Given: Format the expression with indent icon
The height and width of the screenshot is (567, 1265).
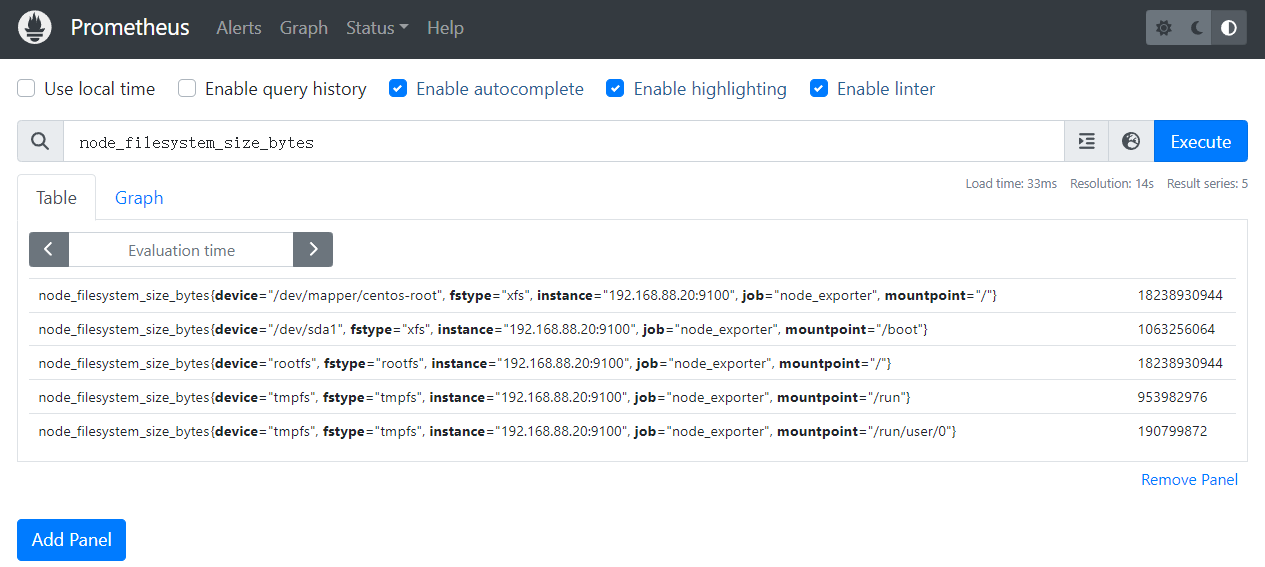Looking at the screenshot, I should [1087, 142].
